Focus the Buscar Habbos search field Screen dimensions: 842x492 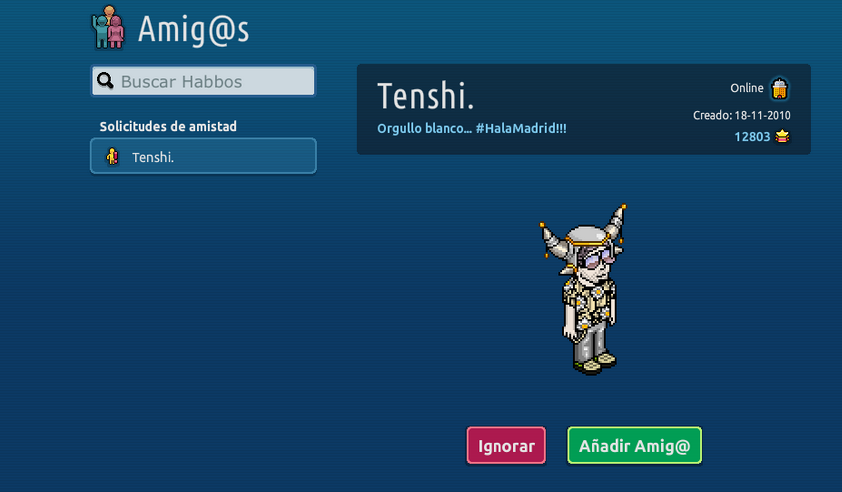pyautogui.click(x=204, y=81)
